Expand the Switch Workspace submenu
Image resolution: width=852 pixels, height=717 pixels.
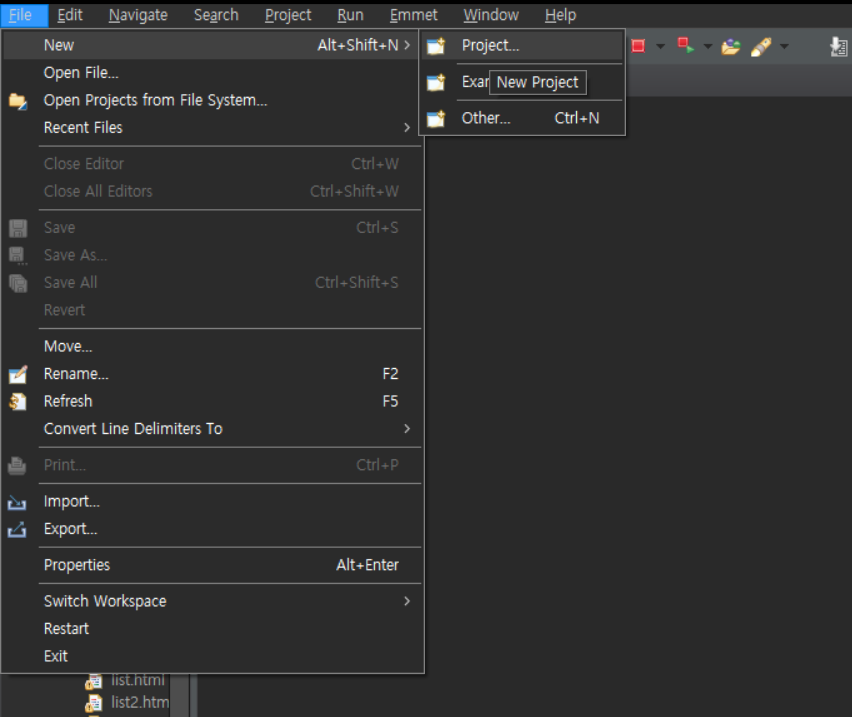pyautogui.click(x=407, y=601)
